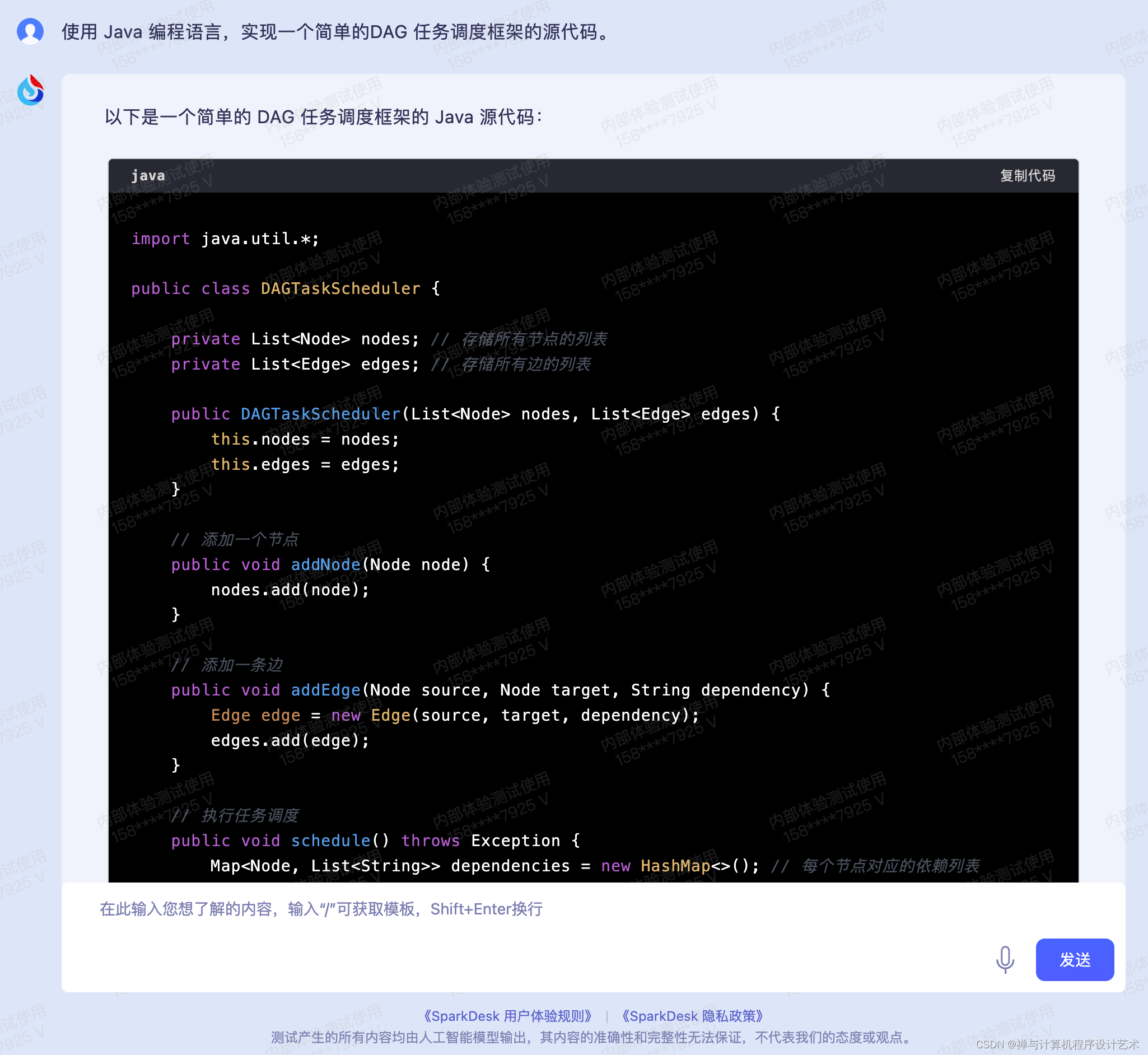
Task: Select the java language label on code block
Action: pyautogui.click(x=148, y=175)
